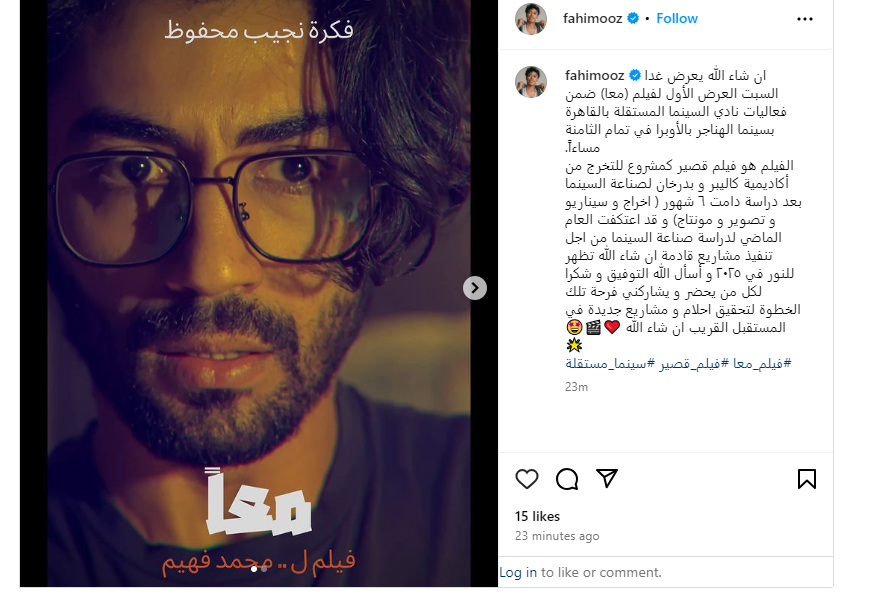871x614 pixels.
Task: Click the fahimooz username in the header
Action: click(x=592, y=18)
